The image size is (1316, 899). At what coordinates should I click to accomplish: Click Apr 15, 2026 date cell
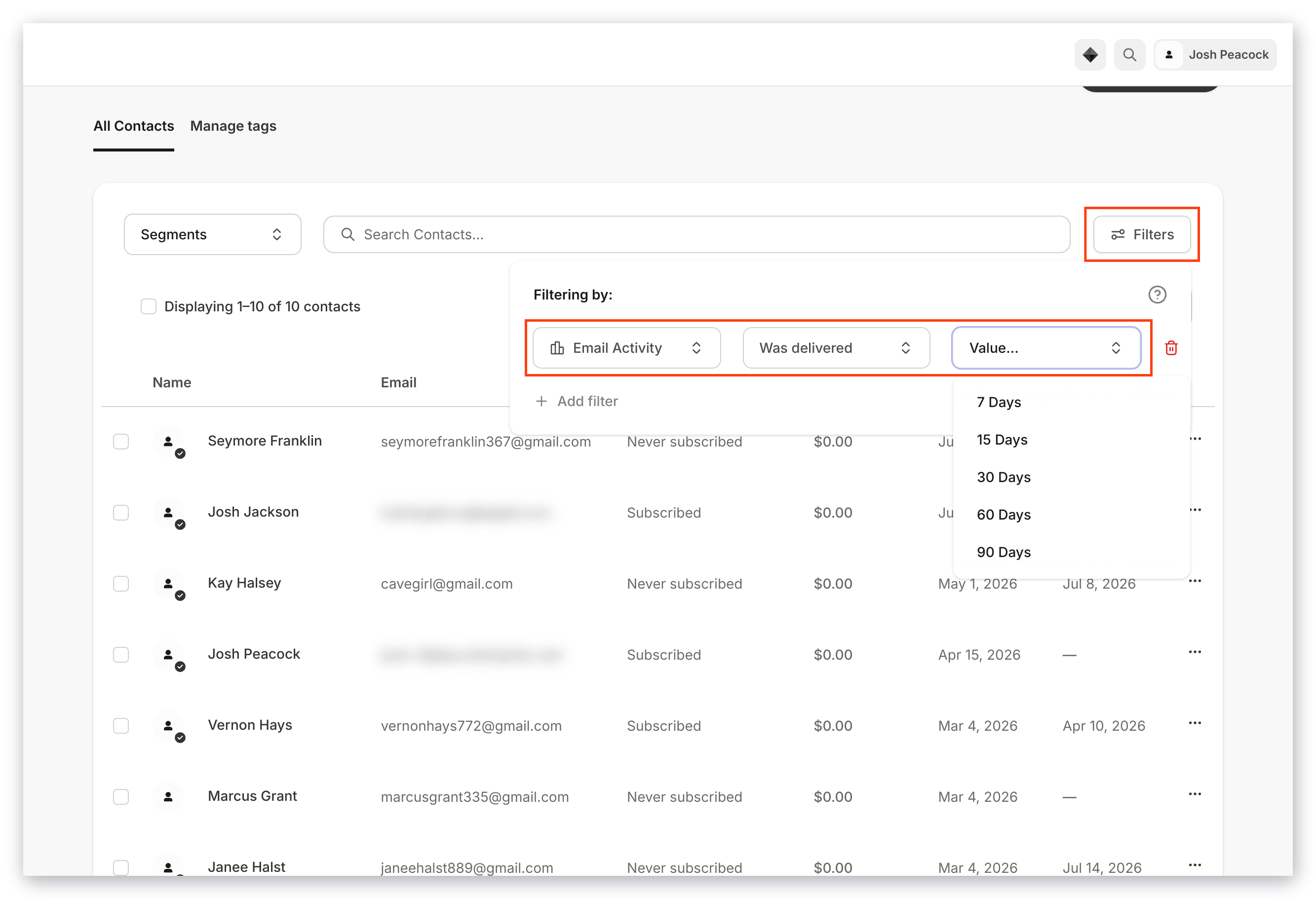coord(979,654)
